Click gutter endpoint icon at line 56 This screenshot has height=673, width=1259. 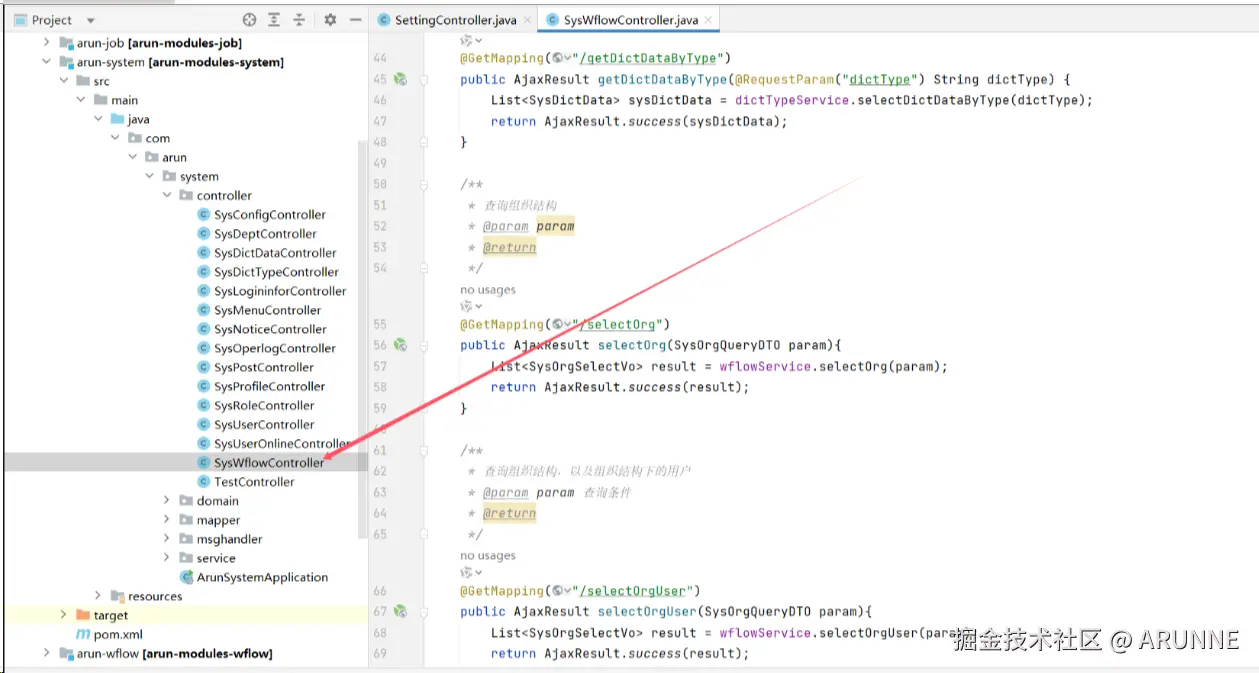point(400,345)
